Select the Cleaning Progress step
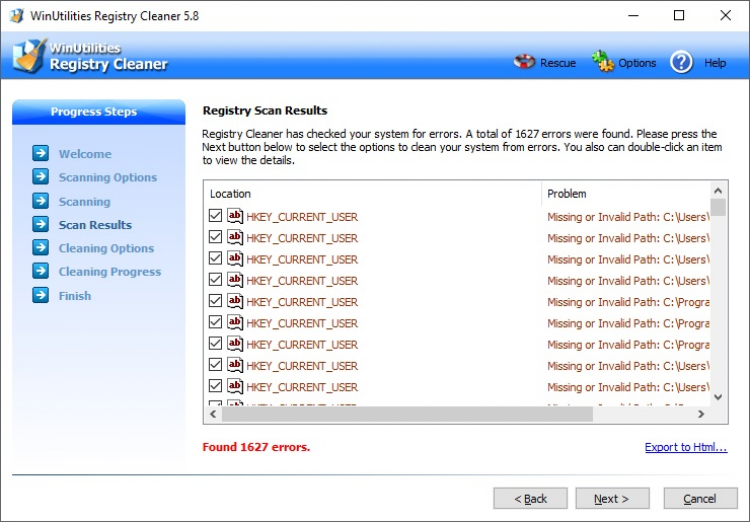 110,272
